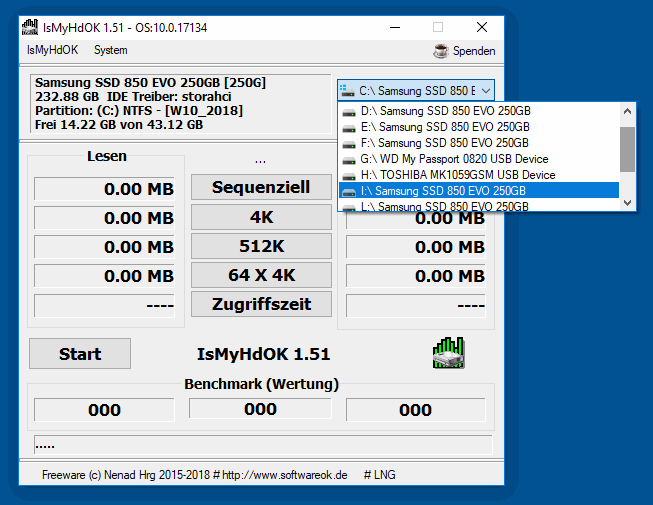Close the IsMyHdOK window

pos(482,27)
